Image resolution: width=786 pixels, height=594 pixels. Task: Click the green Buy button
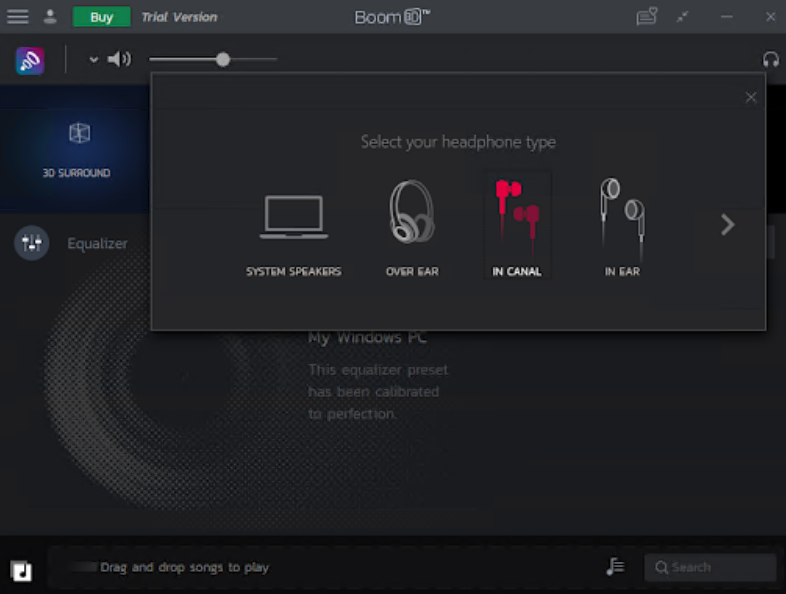point(101,17)
